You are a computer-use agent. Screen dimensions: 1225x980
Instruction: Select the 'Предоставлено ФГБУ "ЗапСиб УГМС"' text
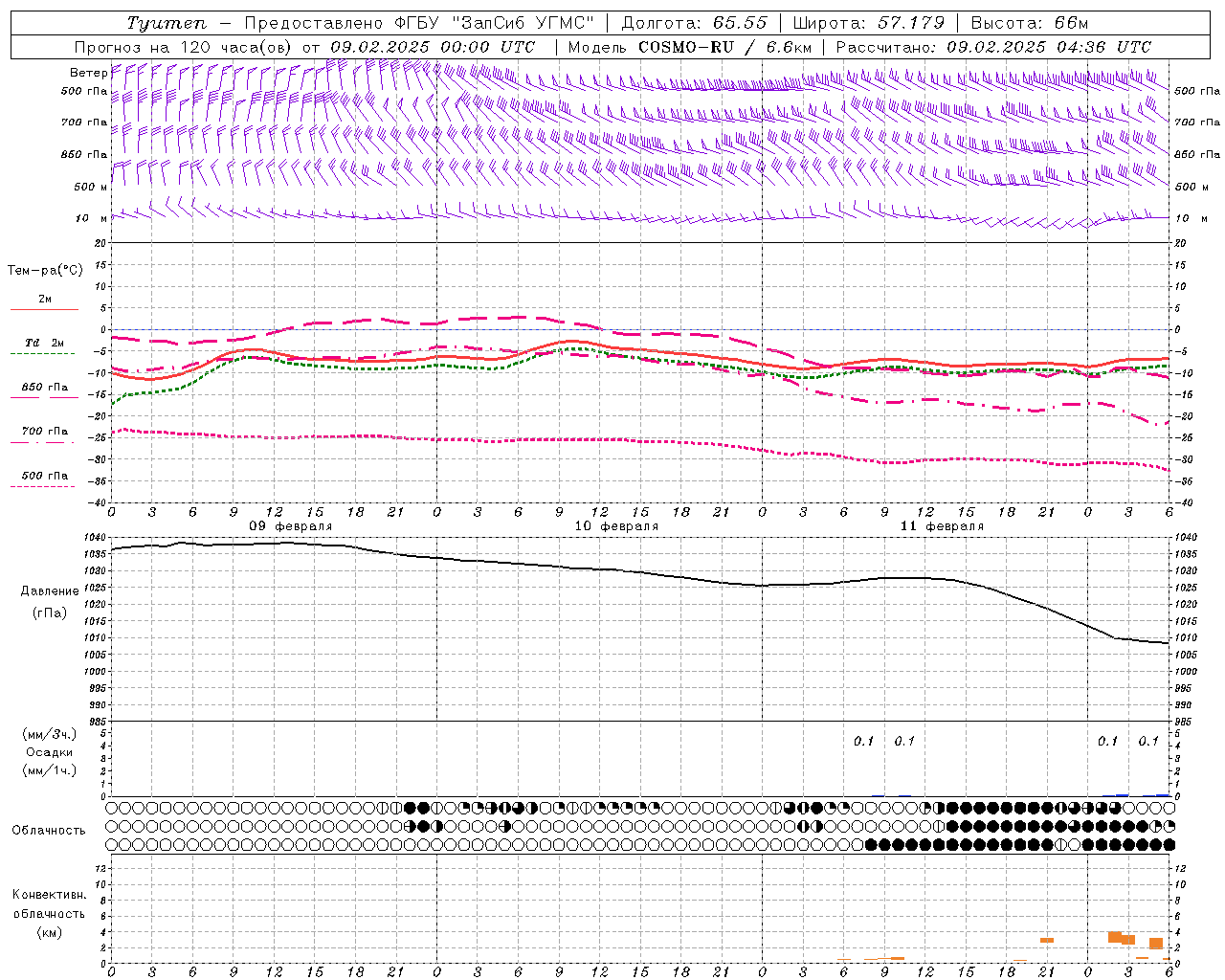tap(420, 23)
